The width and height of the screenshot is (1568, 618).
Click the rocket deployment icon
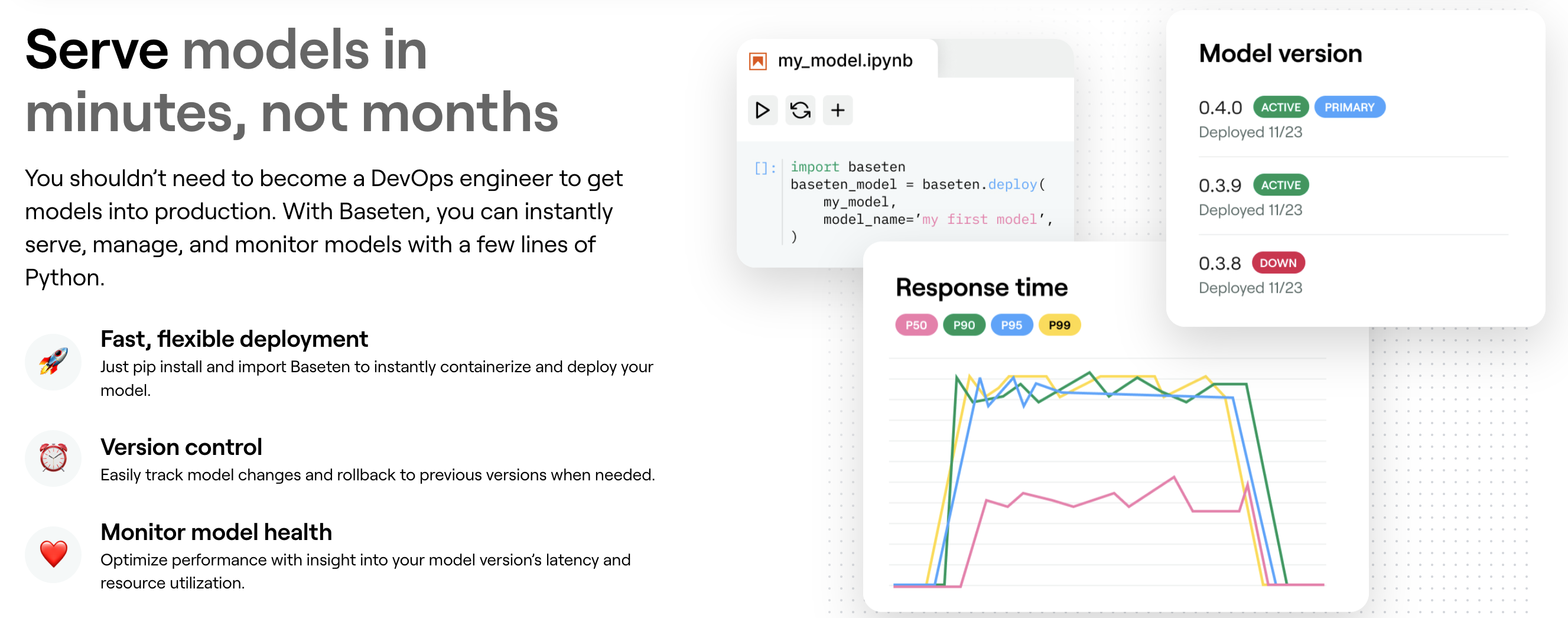(53, 362)
